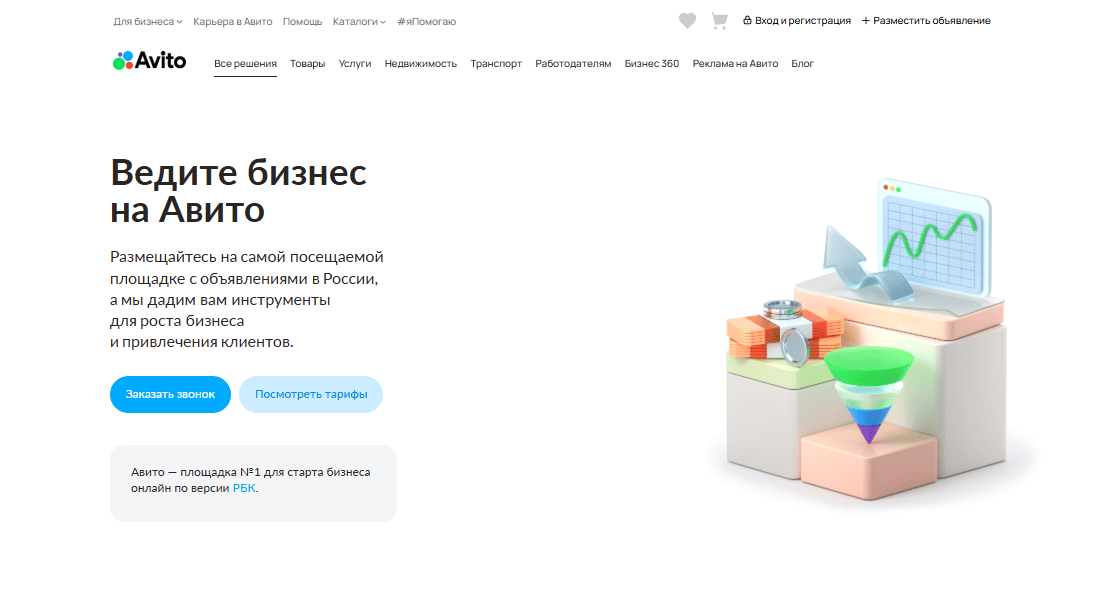Open the Карьера в Авито link
This screenshot has width=1100, height=600.
pos(232,22)
